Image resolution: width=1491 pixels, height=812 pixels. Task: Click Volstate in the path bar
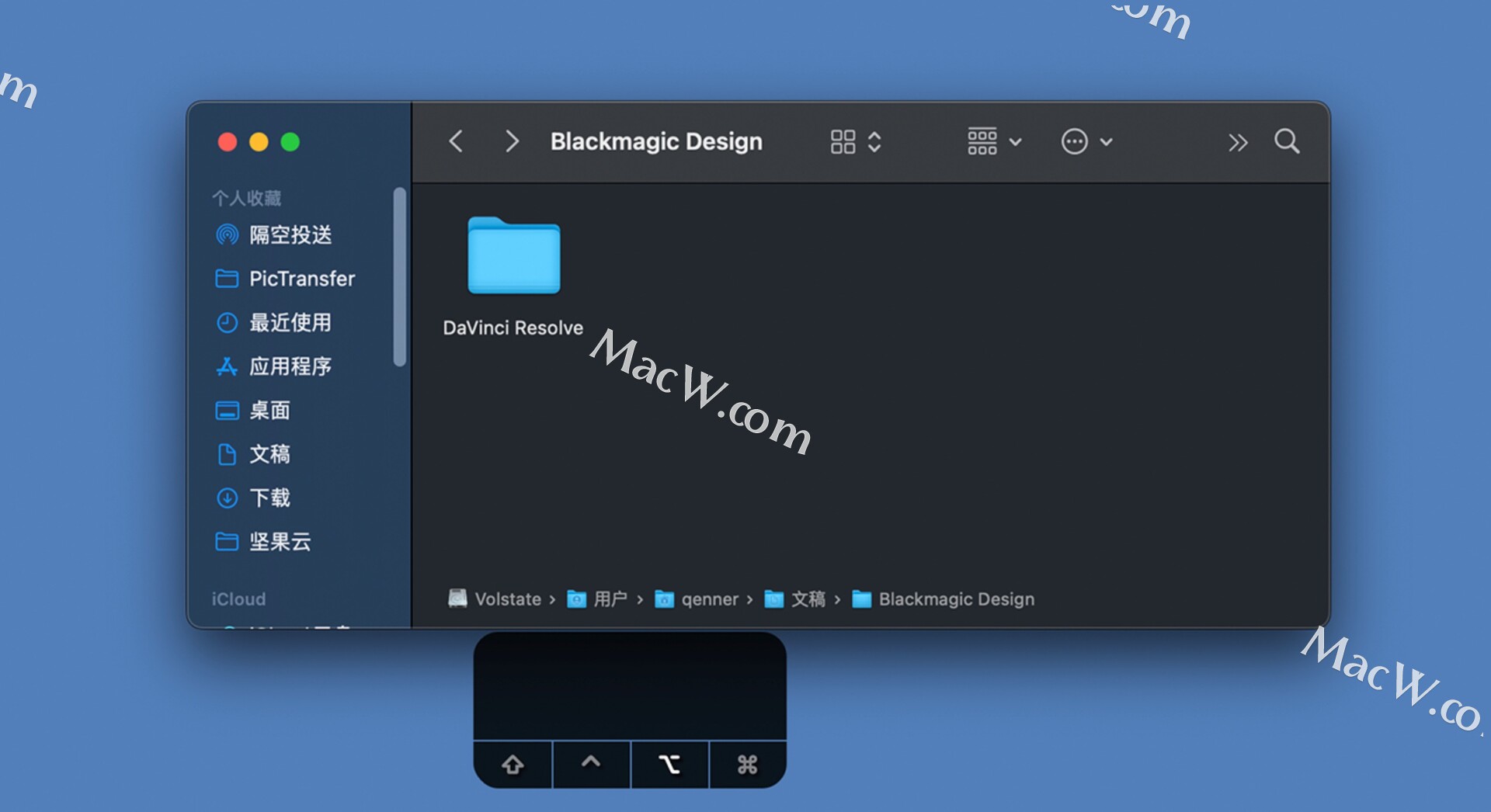[509, 599]
